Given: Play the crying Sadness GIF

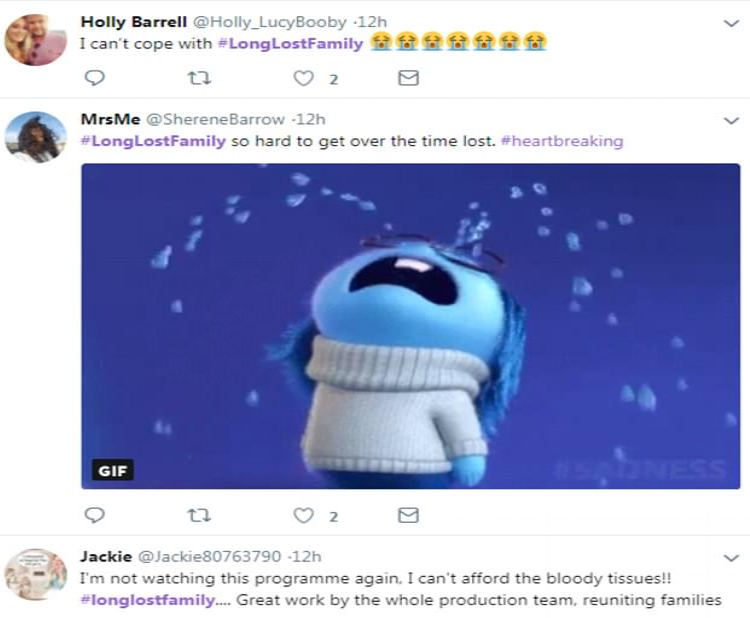Looking at the screenshot, I should (410, 326).
